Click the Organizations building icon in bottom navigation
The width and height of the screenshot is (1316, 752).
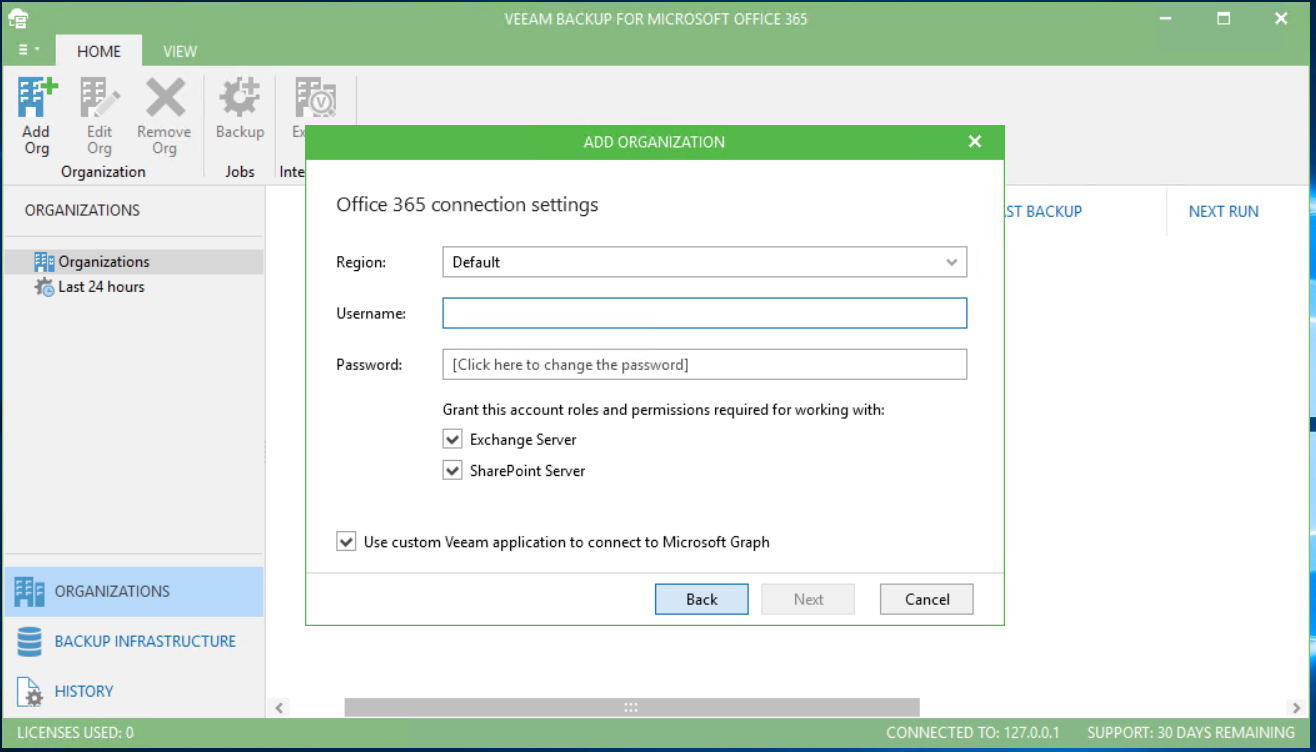(30, 591)
